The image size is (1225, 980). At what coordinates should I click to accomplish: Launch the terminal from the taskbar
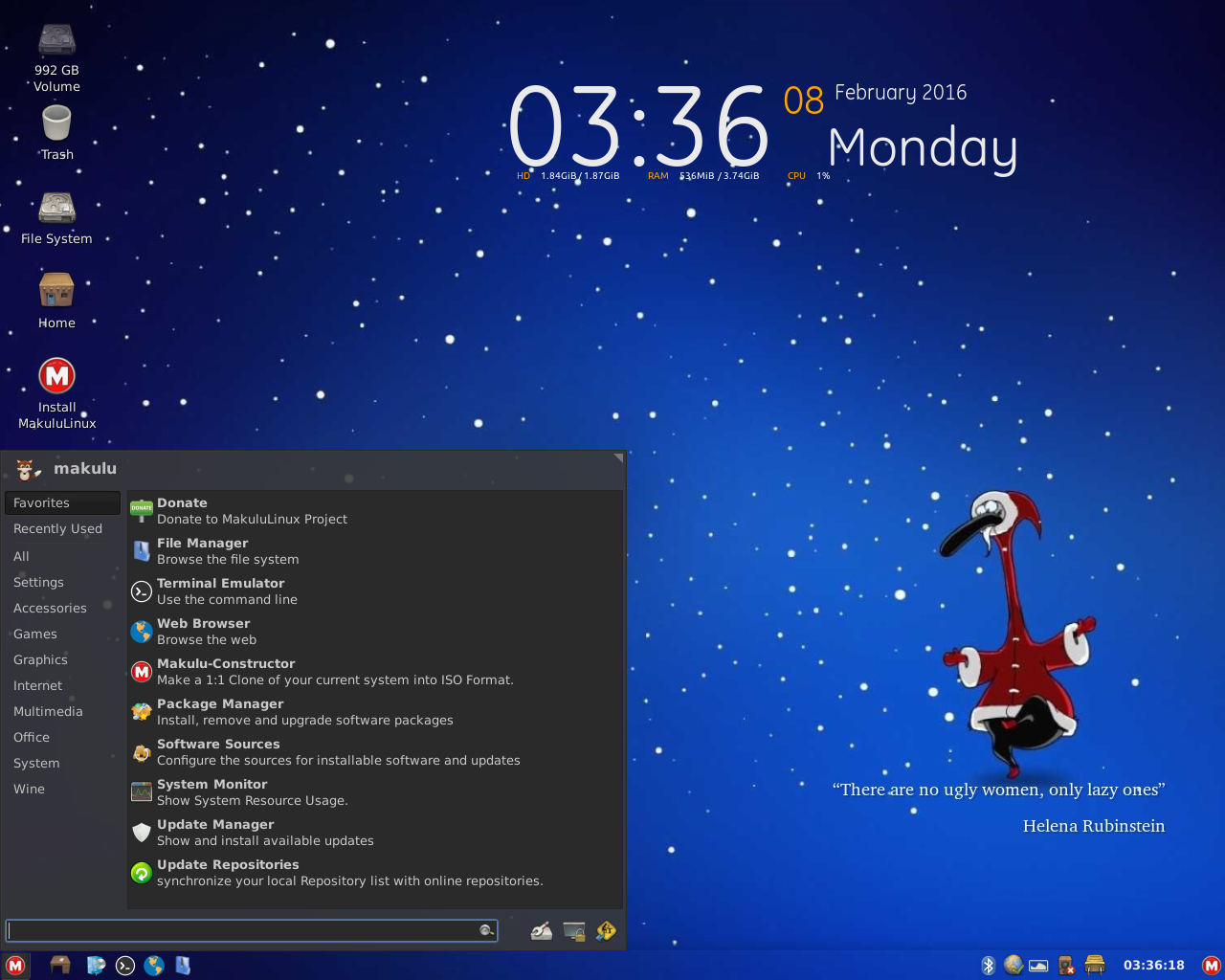pyautogui.click(x=125, y=966)
